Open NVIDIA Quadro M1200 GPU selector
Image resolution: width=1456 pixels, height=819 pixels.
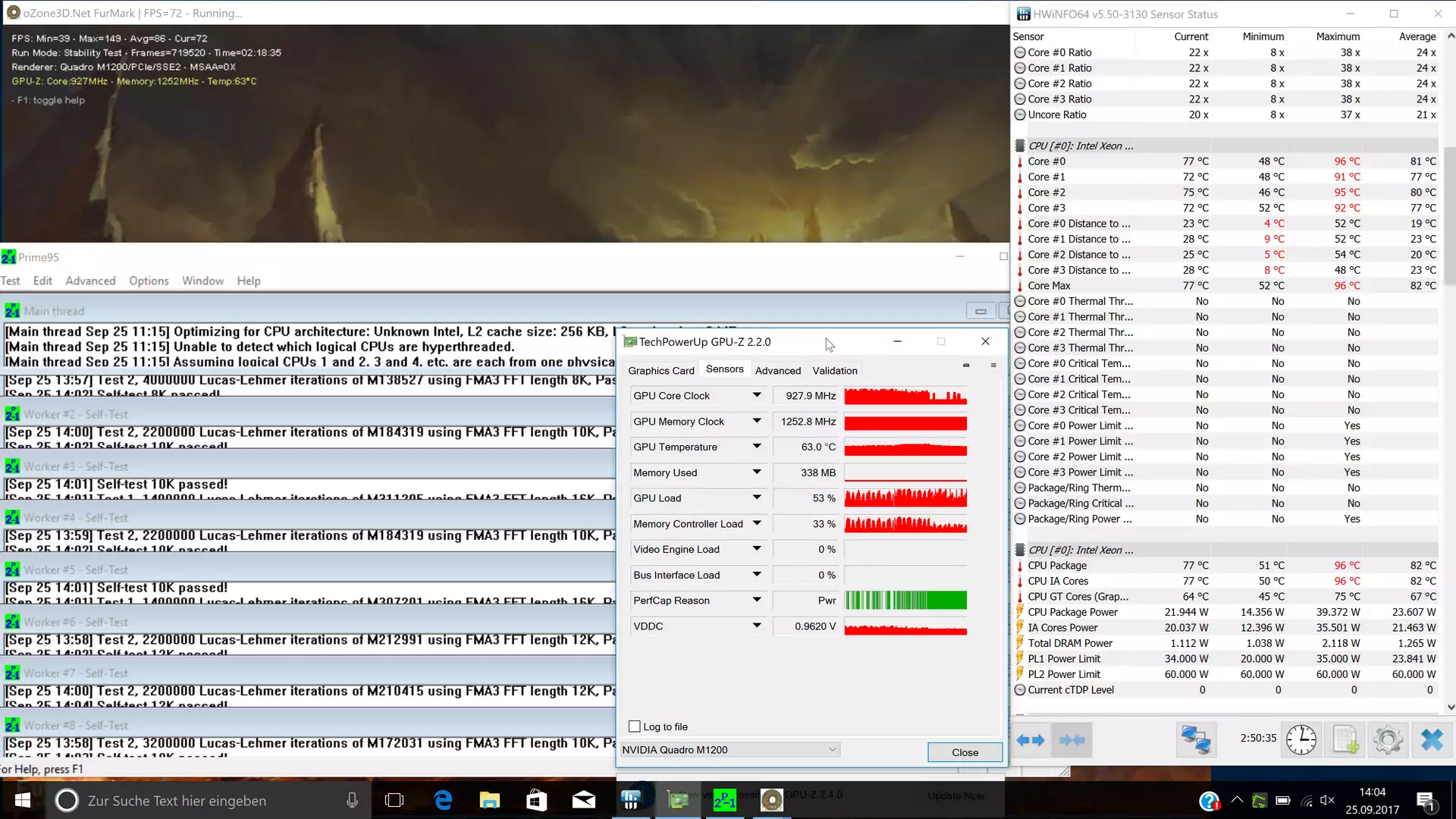point(730,749)
